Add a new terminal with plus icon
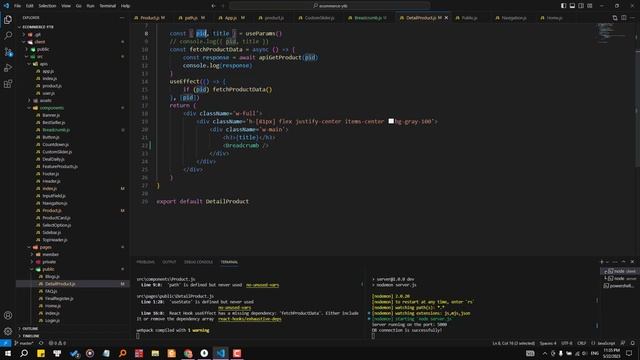This screenshot has height=360, width=640. (602, 262)
